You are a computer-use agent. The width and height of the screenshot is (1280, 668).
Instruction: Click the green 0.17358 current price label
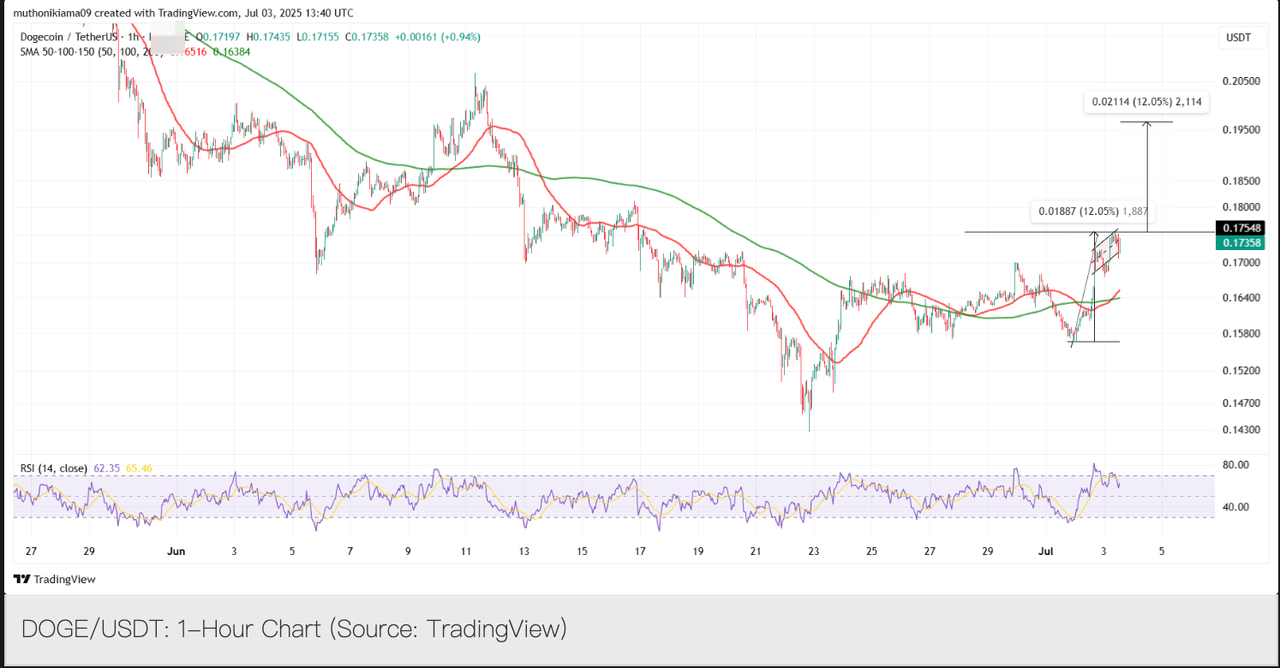(x=1238, y=243)
